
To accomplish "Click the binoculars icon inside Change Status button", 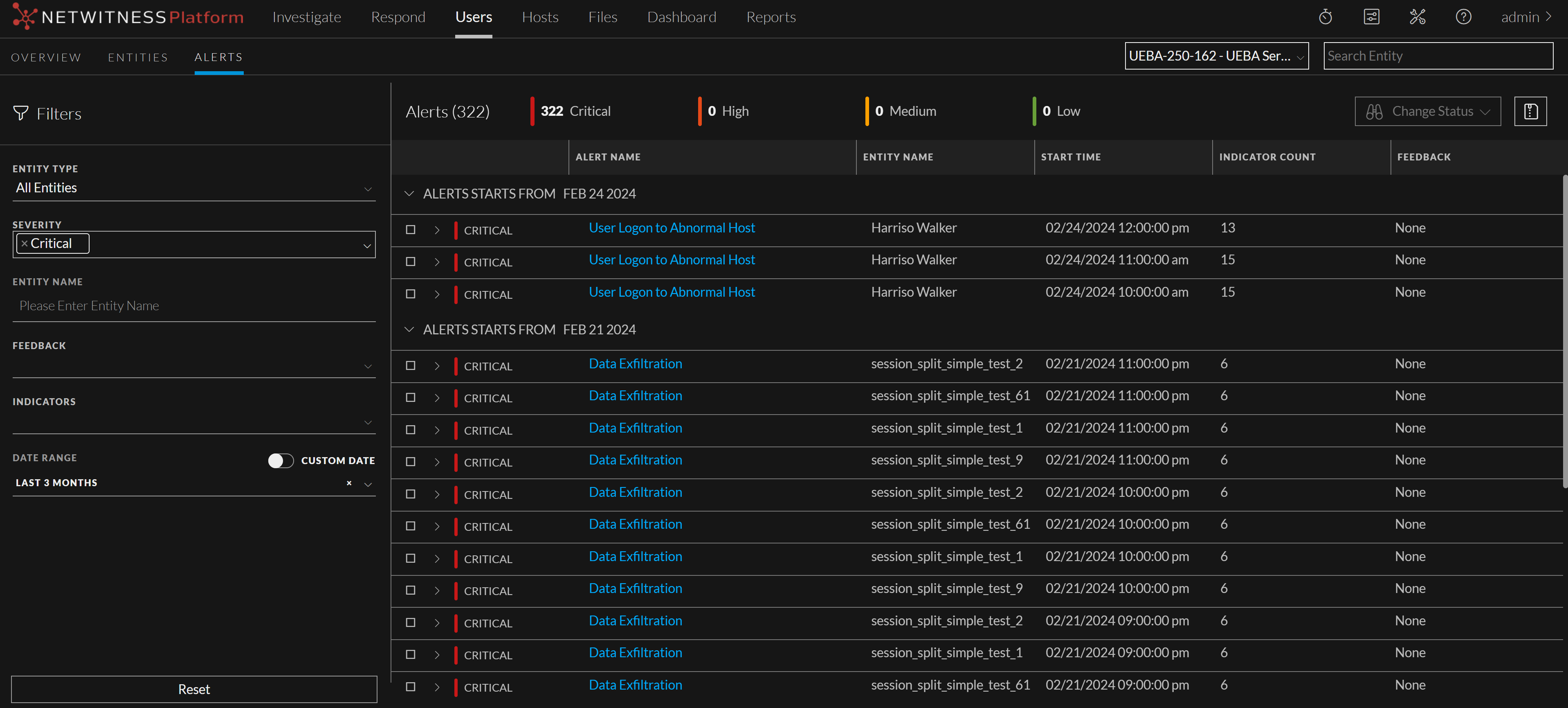I will (x=1374, y=111).
